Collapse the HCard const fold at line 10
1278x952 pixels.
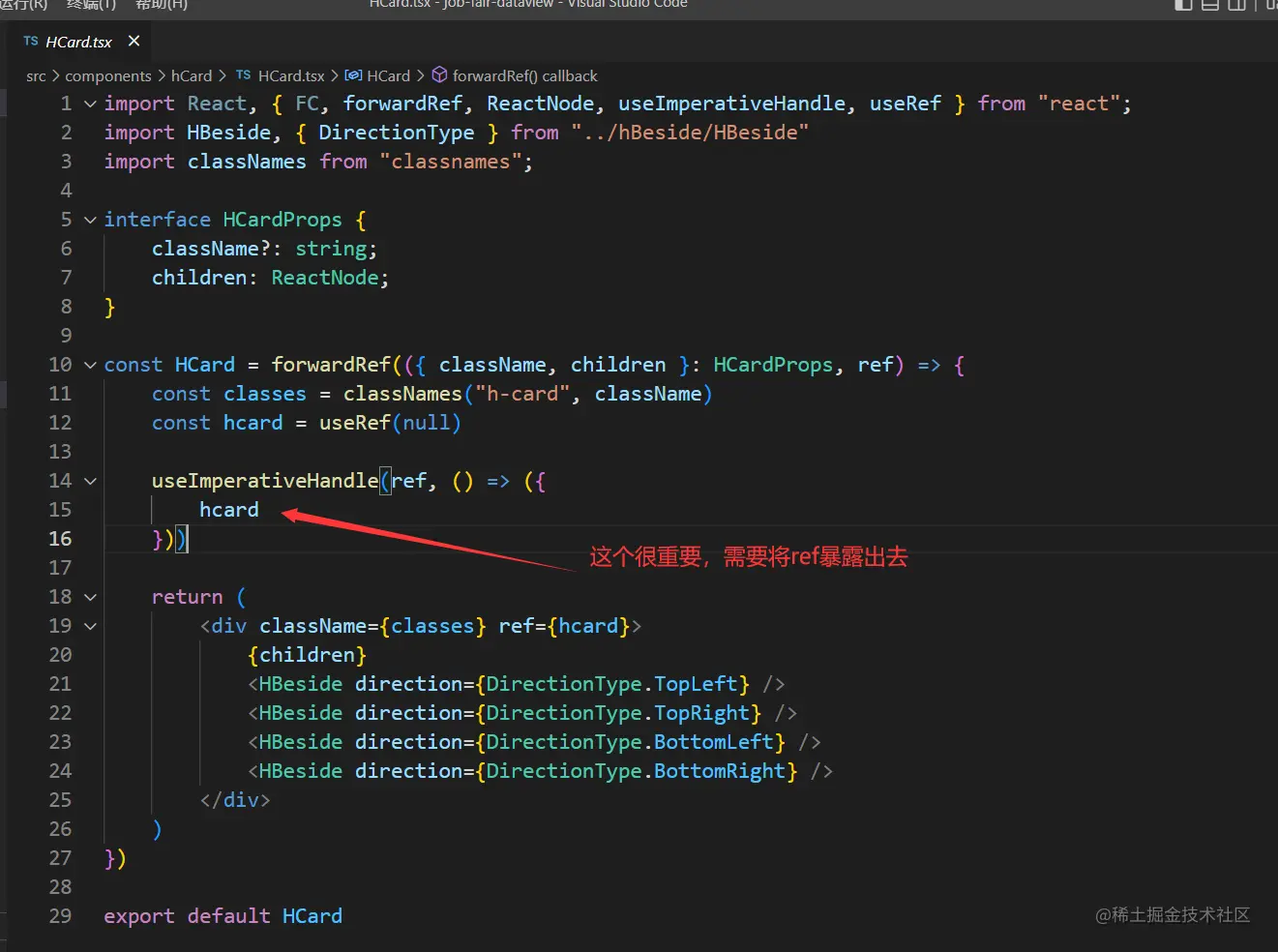click(90, 365)
